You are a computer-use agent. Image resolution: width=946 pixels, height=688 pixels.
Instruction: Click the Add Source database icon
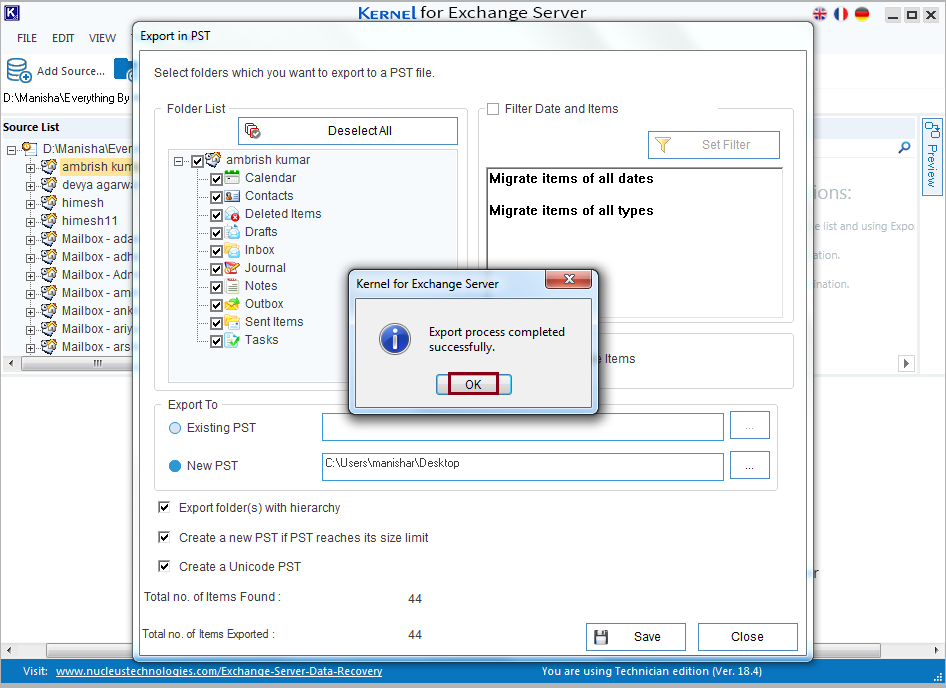click(19, 70)
